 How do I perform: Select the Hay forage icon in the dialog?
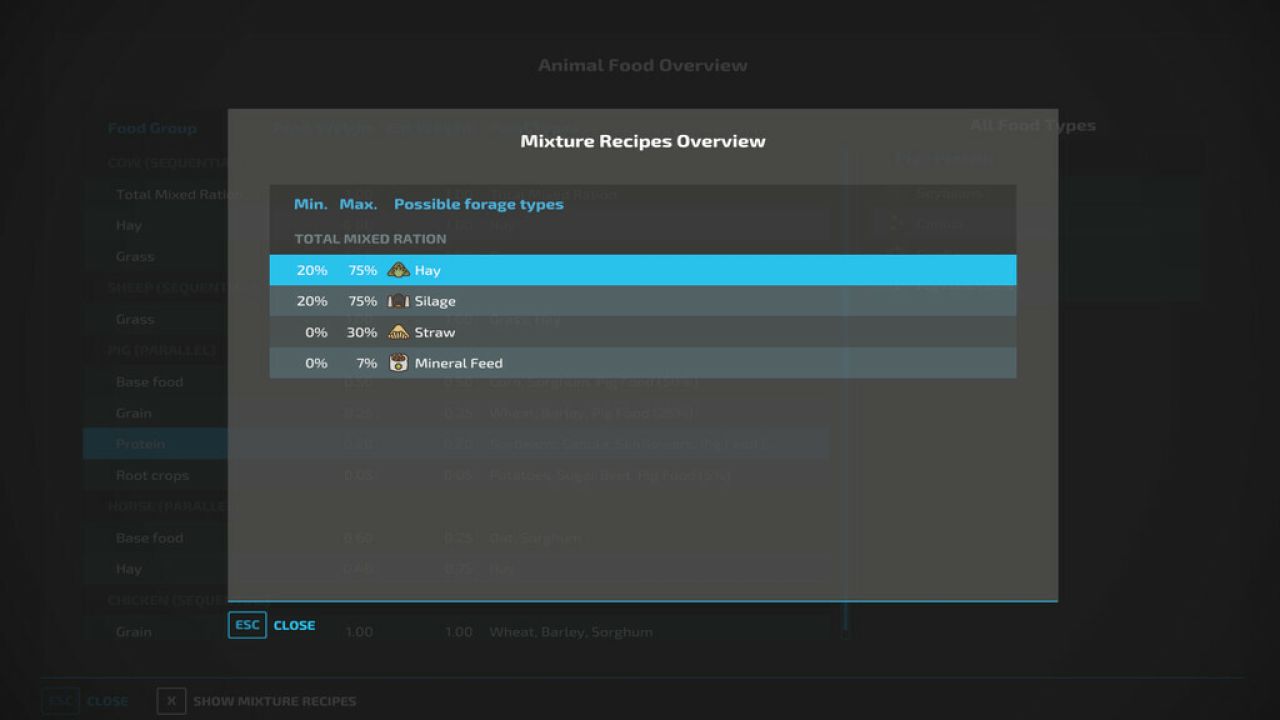click(399, 270)
